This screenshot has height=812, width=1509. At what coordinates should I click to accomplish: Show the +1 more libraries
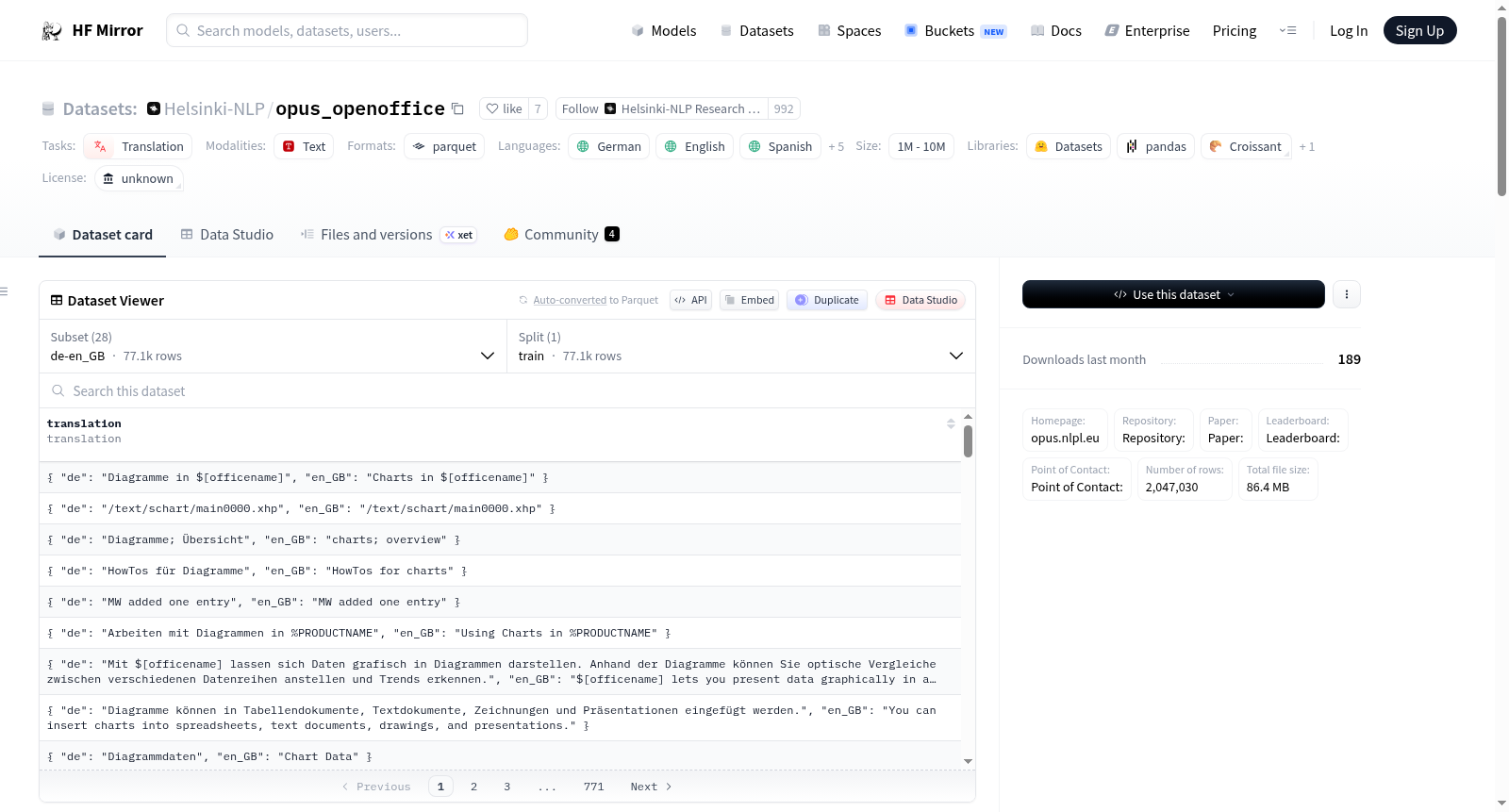click(x=1306, y=146)
